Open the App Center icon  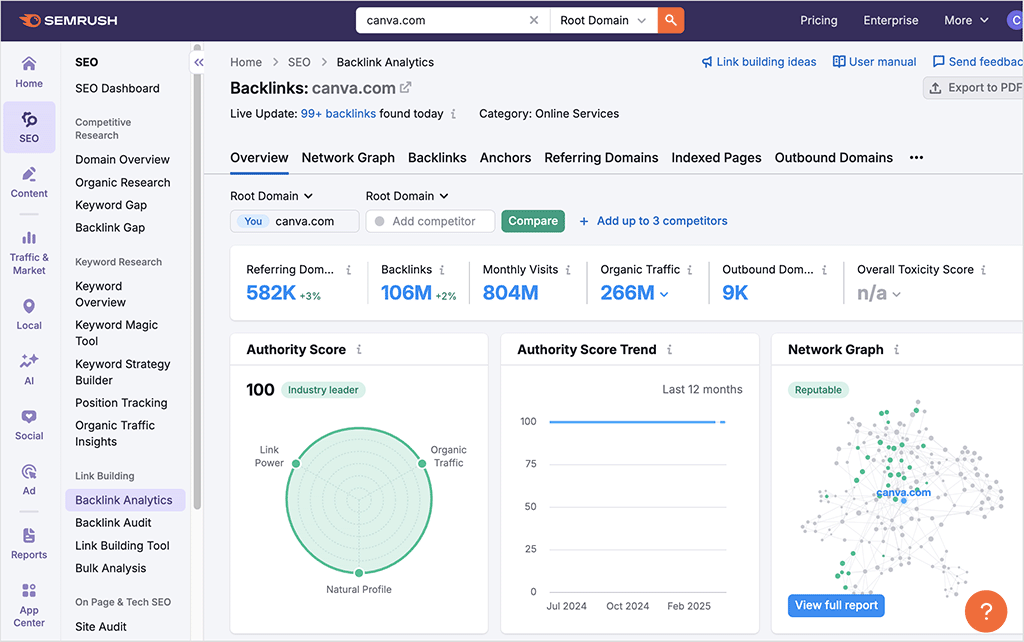point(29,605)
